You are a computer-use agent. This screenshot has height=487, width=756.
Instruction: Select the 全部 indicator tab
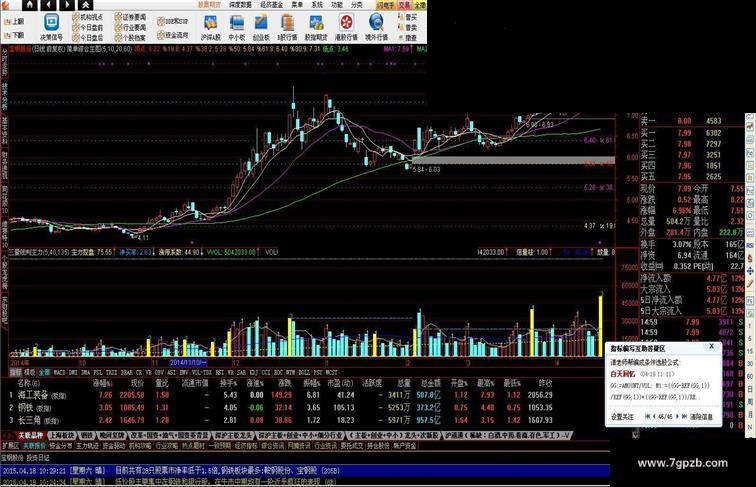(44, 373)
